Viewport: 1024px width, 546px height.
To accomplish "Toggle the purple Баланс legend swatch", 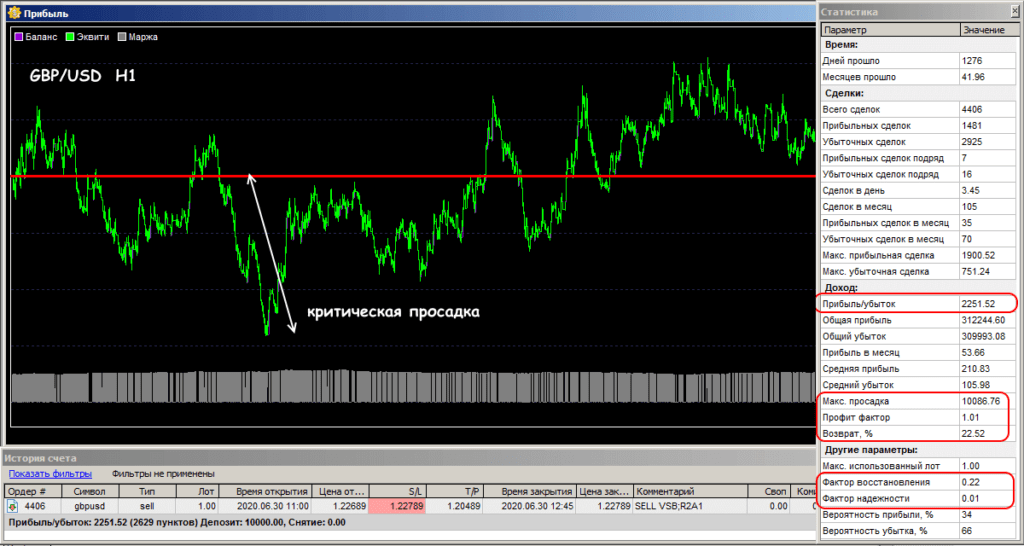I will pyautogui.click(x=19, y=37).
